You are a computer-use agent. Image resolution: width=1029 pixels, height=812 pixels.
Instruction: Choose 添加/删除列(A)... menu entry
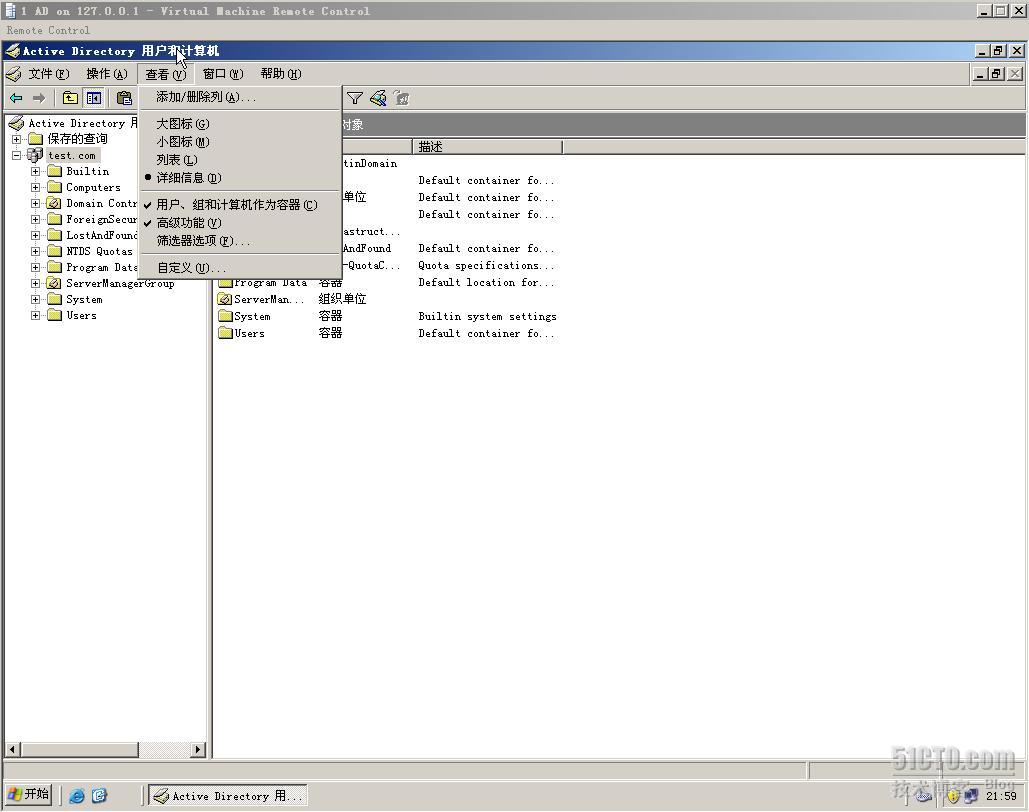pyautogui.click(x=240, y=97)
